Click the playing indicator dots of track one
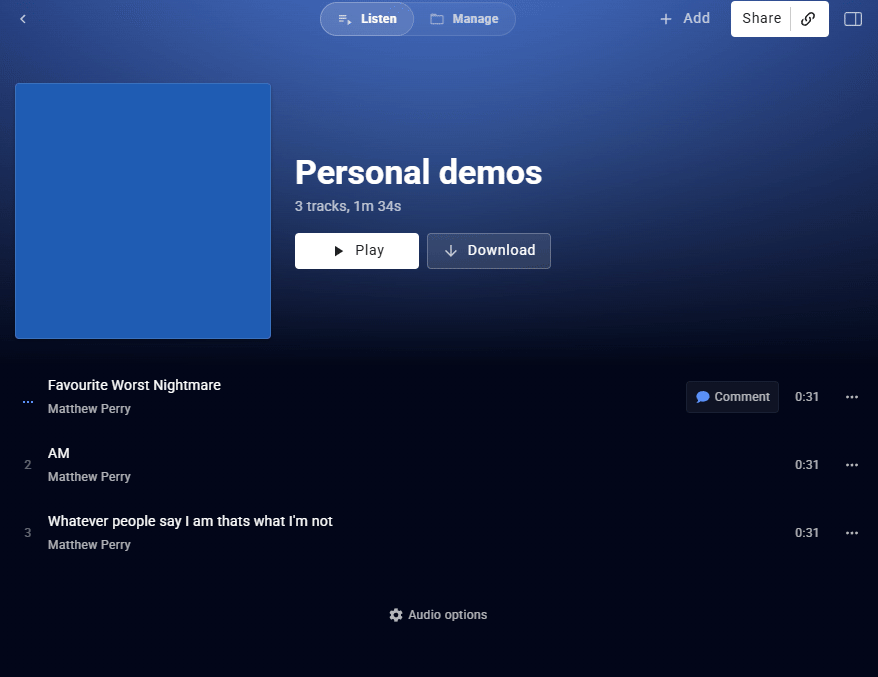Image resolution: width=878 pixels, height=677 pixels. point(28,401)
